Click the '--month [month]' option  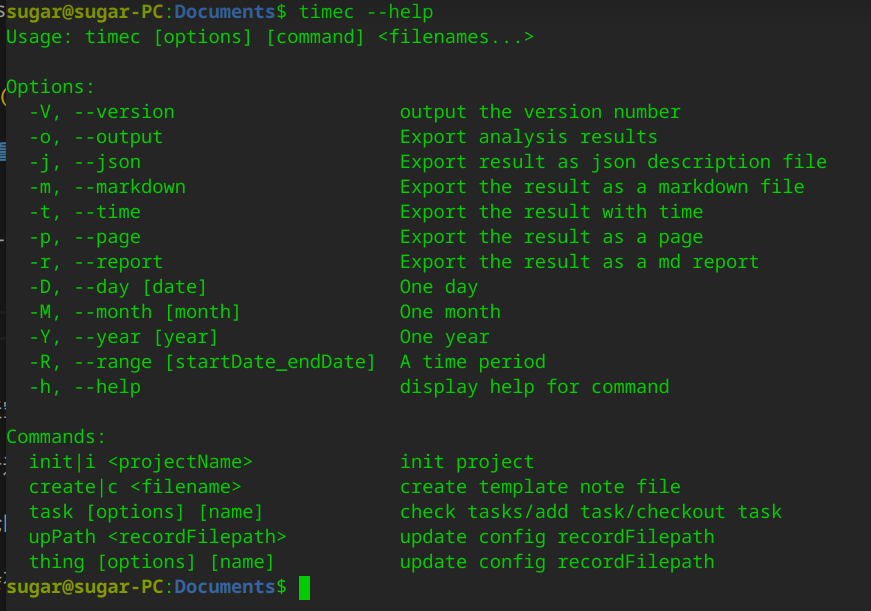157,312
